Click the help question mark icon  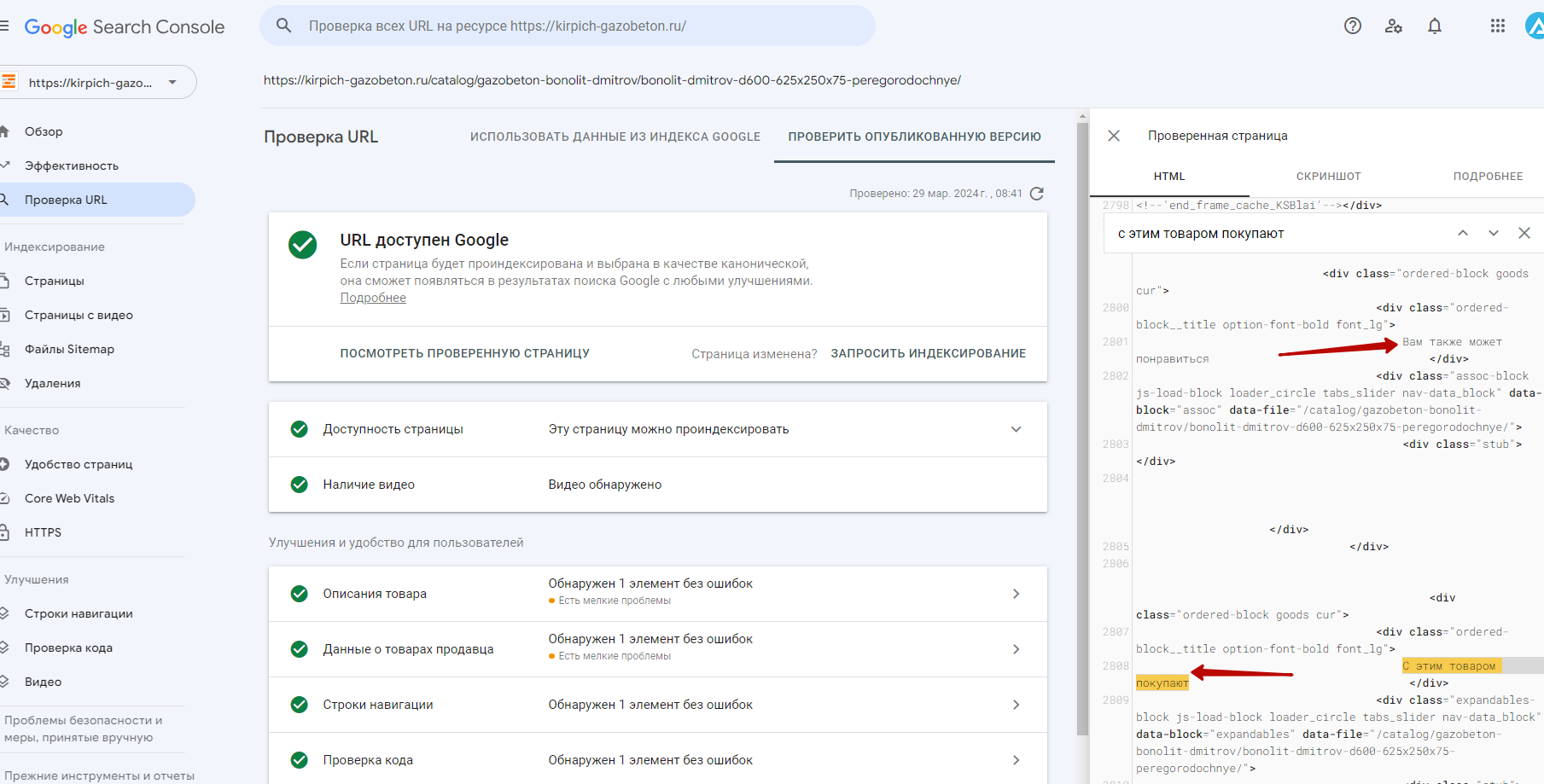[x=1352, y=26]
